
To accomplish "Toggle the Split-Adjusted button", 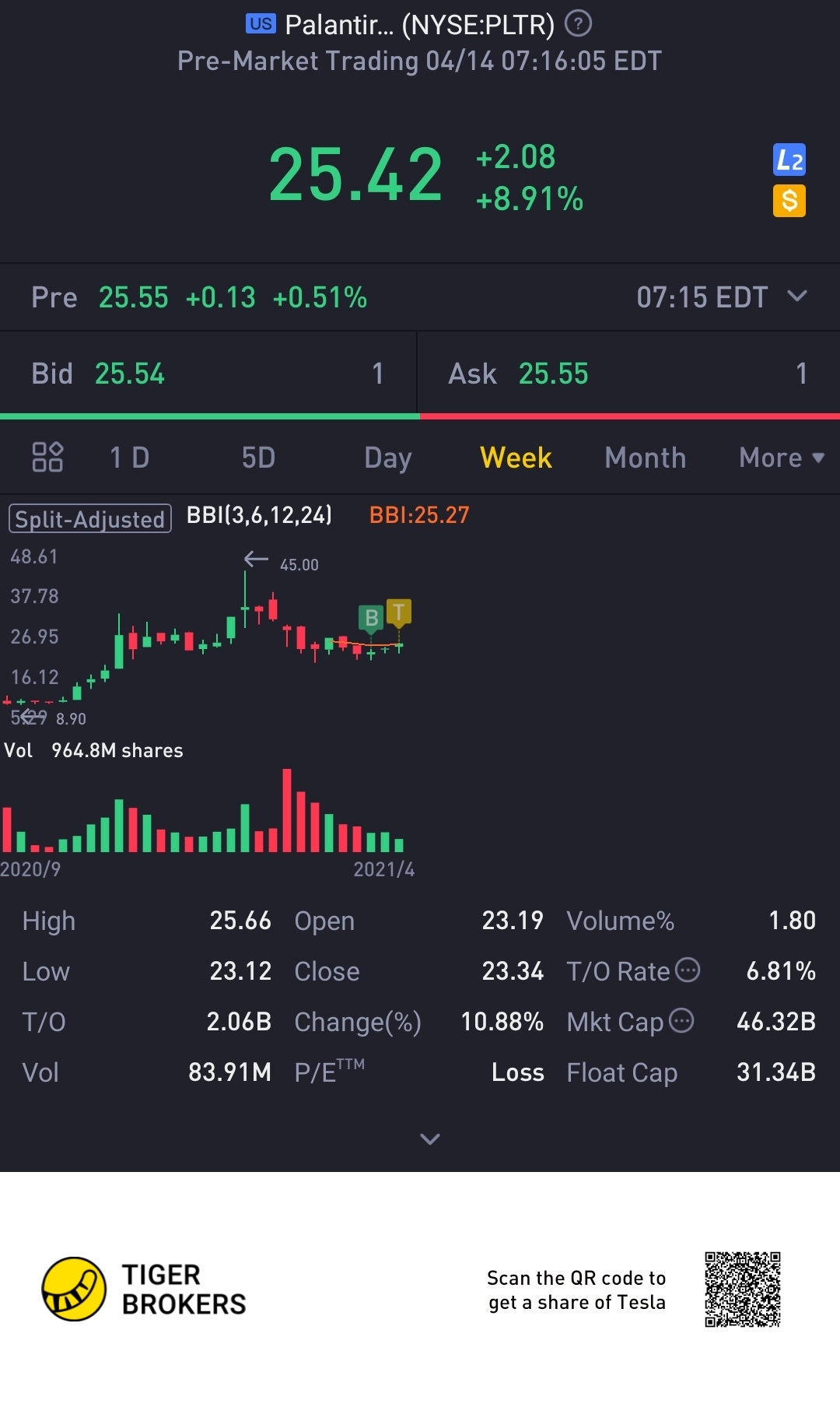I will (x=90, y=518).
